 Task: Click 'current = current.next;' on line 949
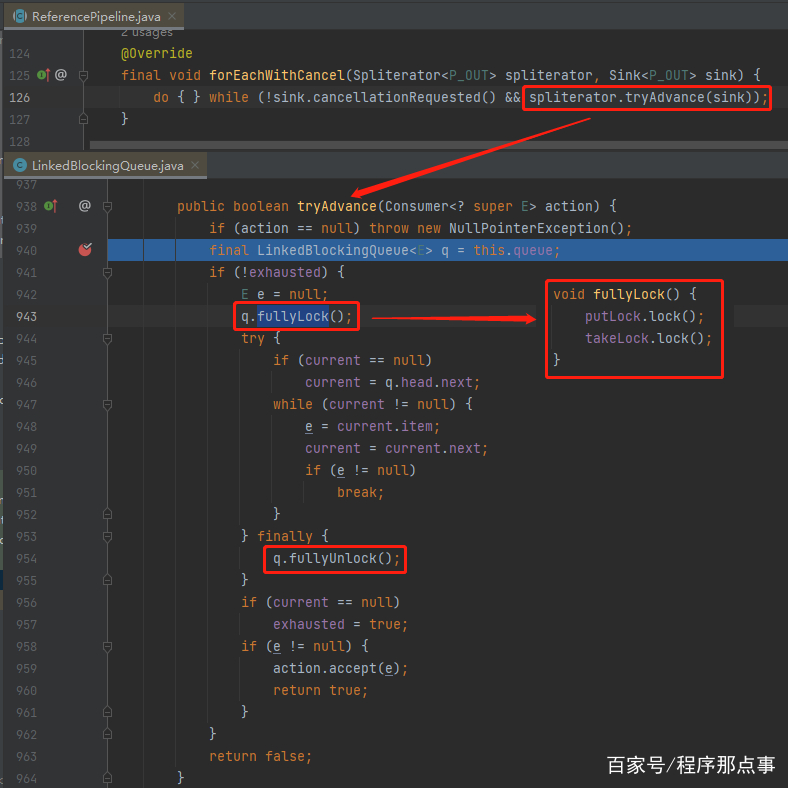click(x=397, y=448)
